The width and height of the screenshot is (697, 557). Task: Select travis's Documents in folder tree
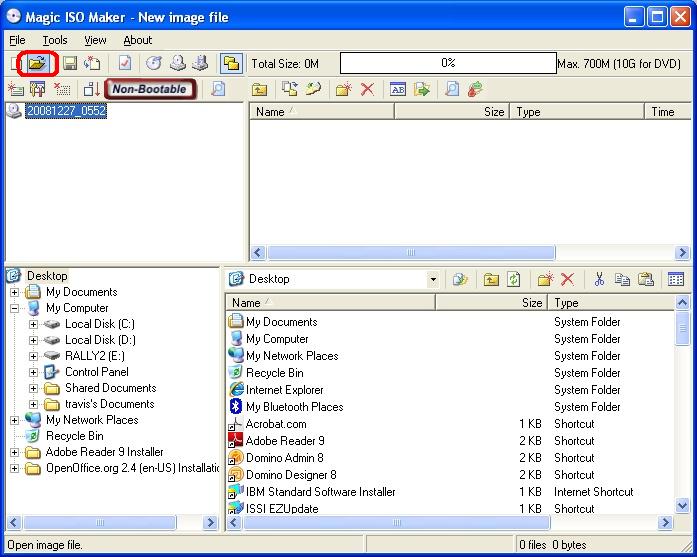tap(109, 404)
